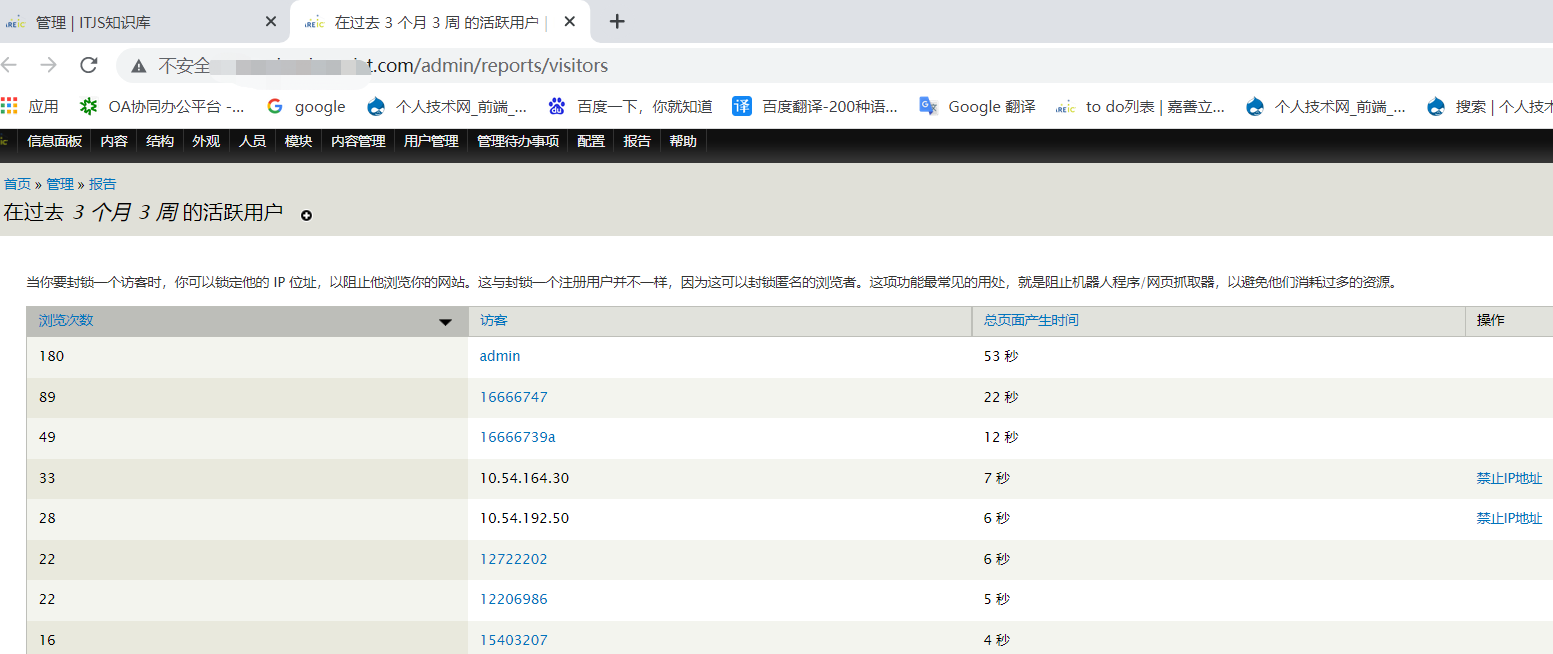The height and width of the screenshot is (654, 1553).
Task: Click the browser forward arrow
Action: point(48,66)
